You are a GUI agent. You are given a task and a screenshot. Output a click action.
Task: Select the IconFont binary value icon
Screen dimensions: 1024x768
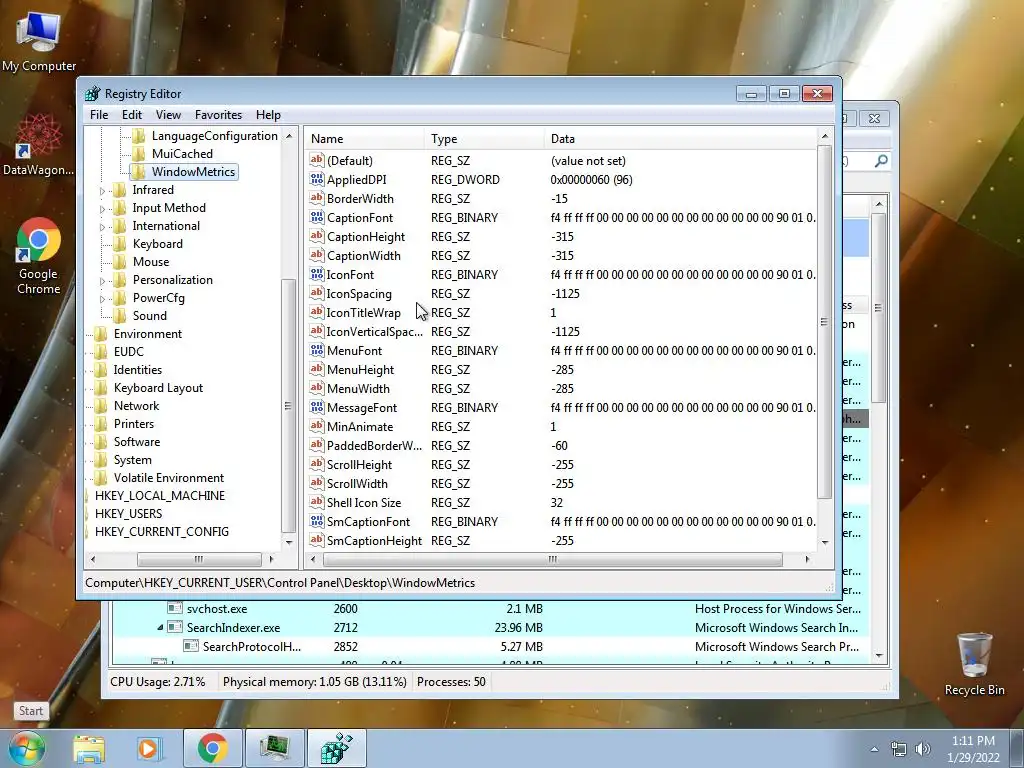point(317,274)
